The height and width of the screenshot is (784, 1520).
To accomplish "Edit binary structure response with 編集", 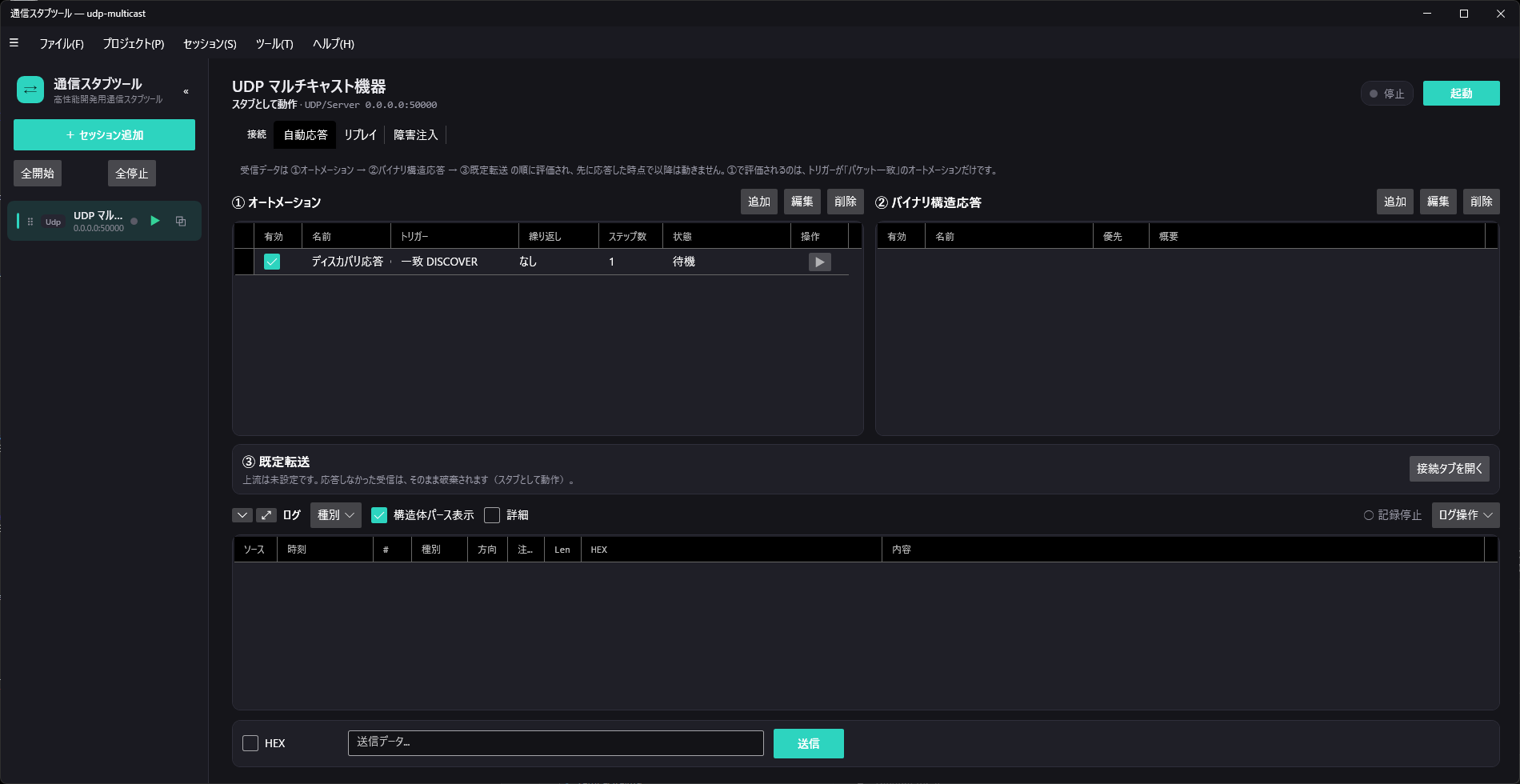I will pos(1438,202).
